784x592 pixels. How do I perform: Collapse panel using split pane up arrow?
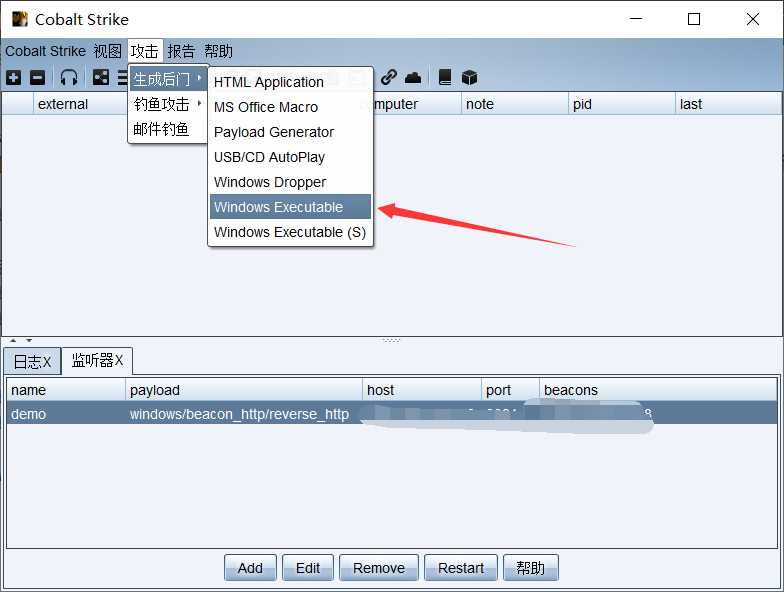14,340
